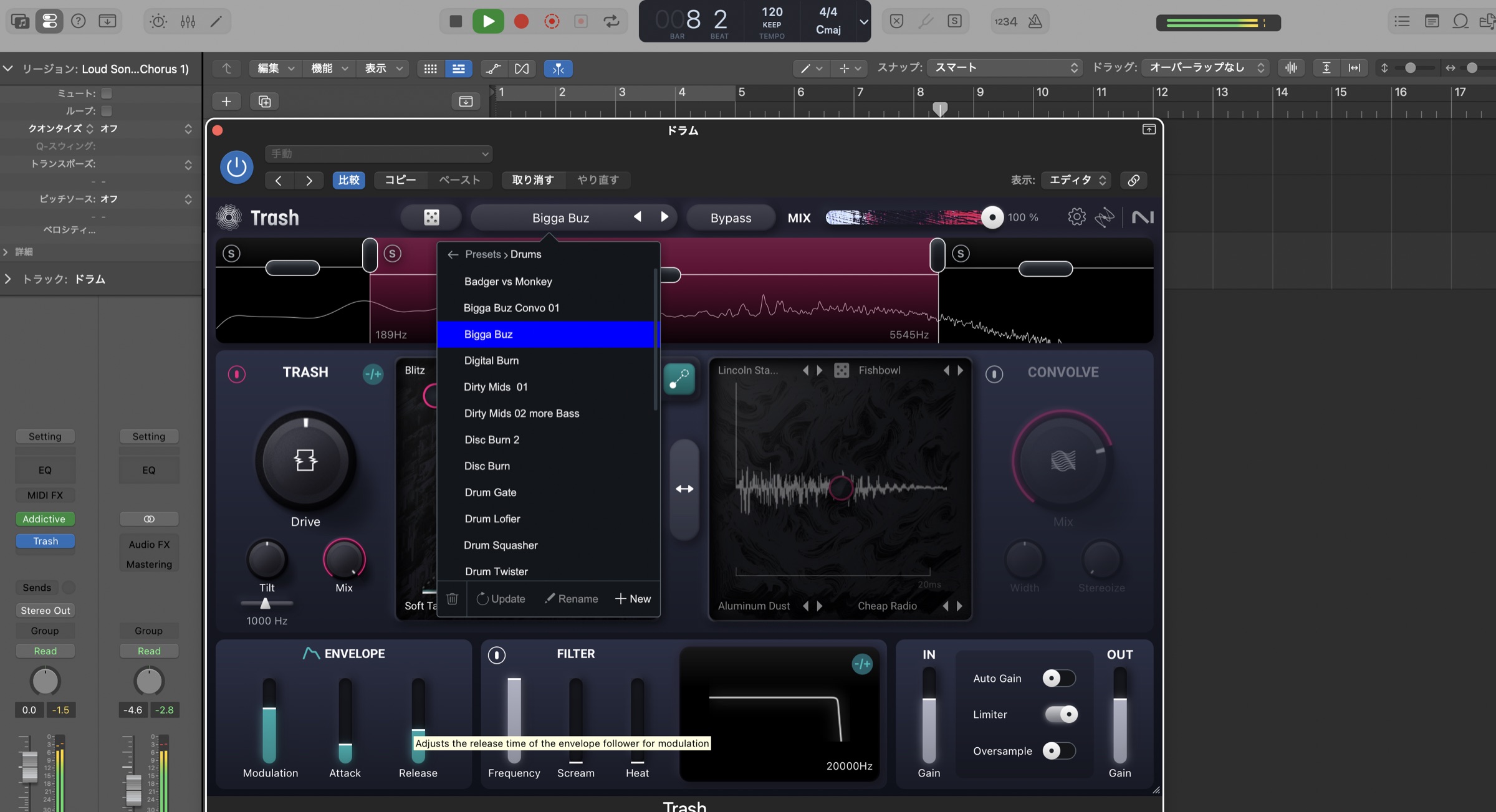This screenshot has height=812, width=1496.
Task: Click the plugin link chain icon
Action: tap(1133, 180)
